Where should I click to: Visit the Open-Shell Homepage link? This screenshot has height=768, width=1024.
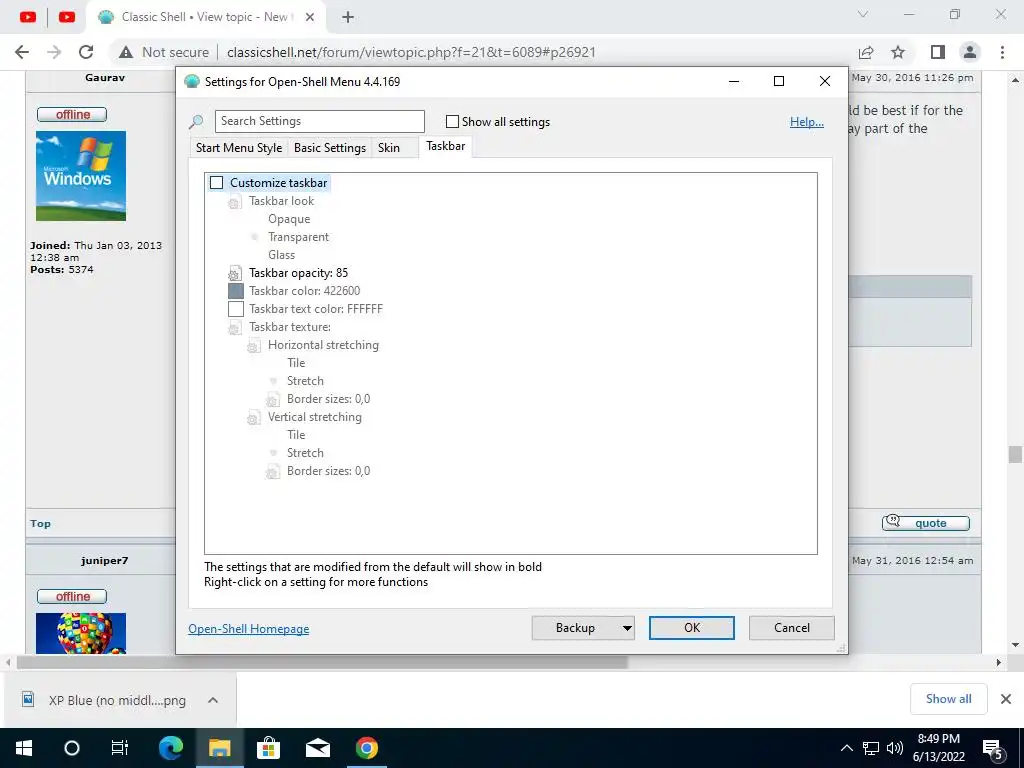248,629
